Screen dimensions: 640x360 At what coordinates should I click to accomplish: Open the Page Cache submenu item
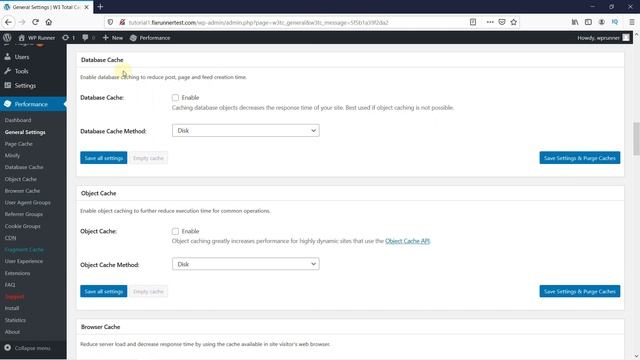click(19, 144)
